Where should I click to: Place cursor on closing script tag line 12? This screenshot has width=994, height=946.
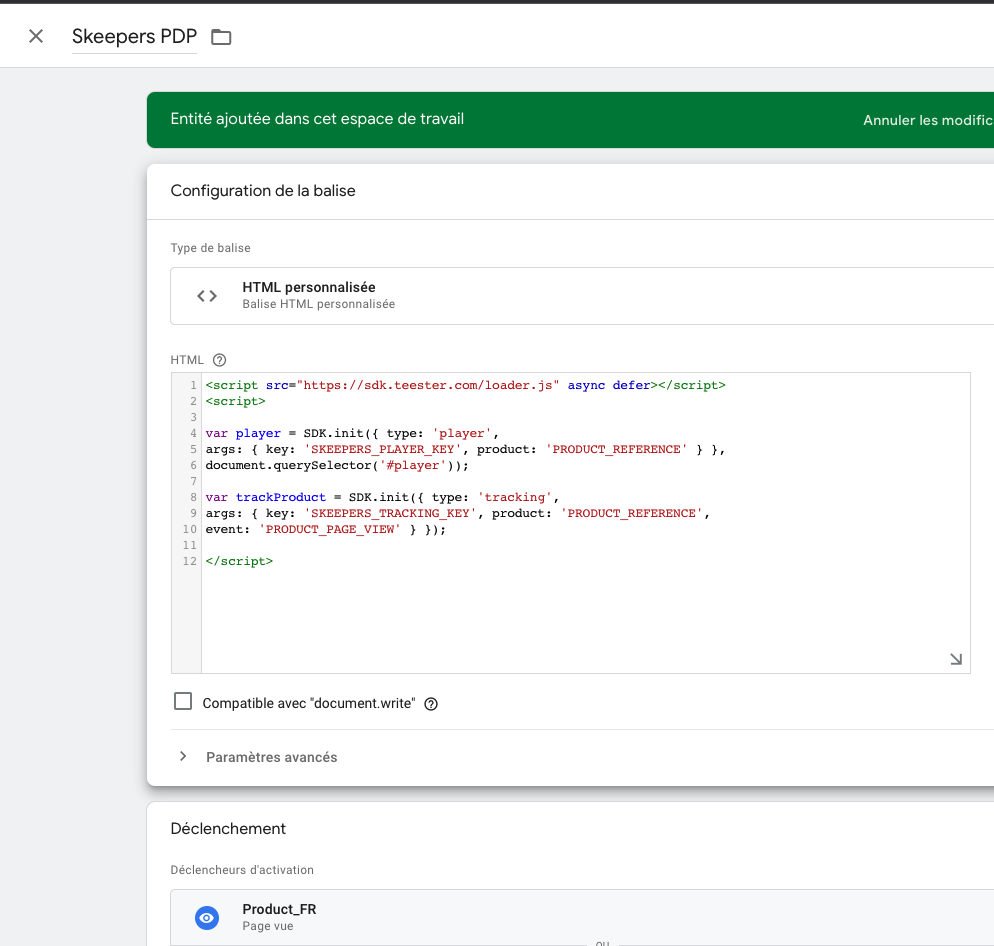[x=239, y=561]
